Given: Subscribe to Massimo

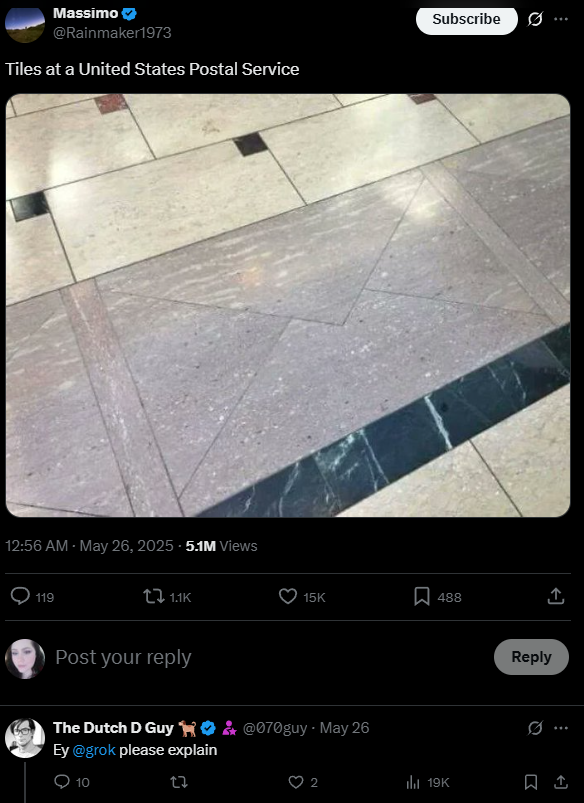Looking at the screenshot, I should [x=466, y=19].
